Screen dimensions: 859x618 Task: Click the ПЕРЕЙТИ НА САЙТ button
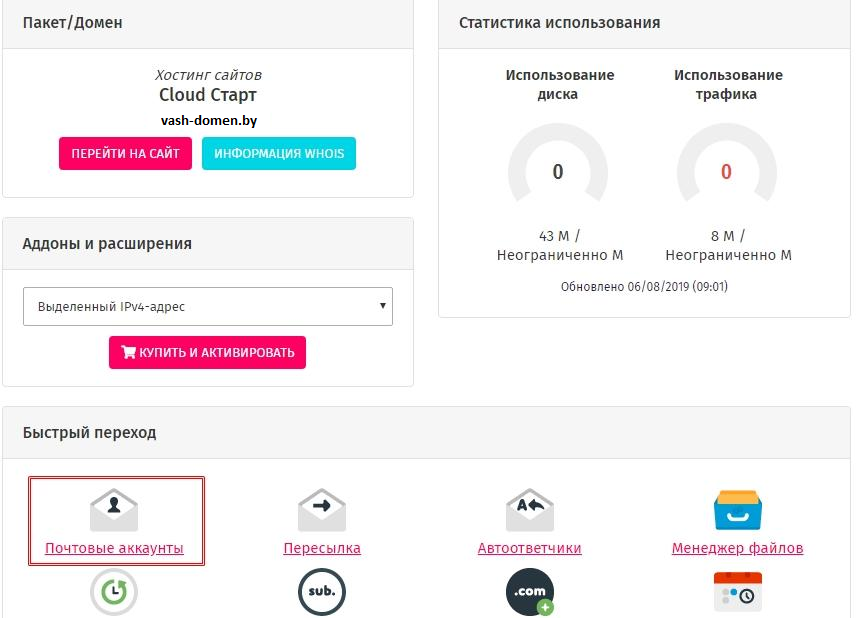(125, 153)
